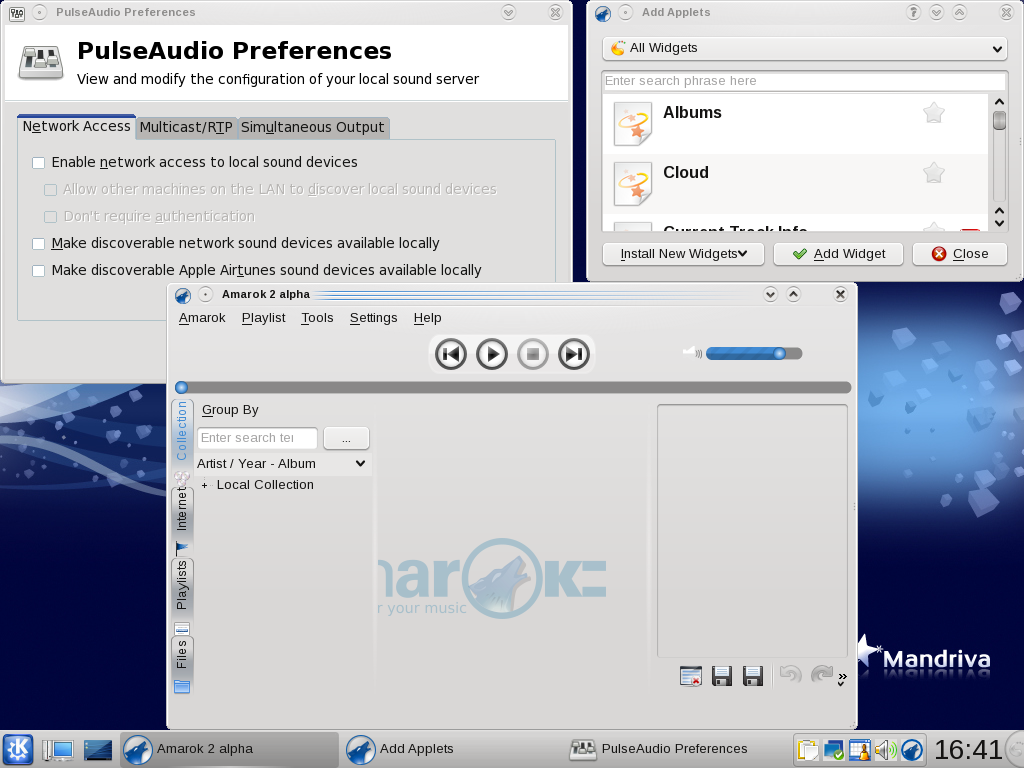Open the KDE Kickoff application launcher

coord(18,749)
